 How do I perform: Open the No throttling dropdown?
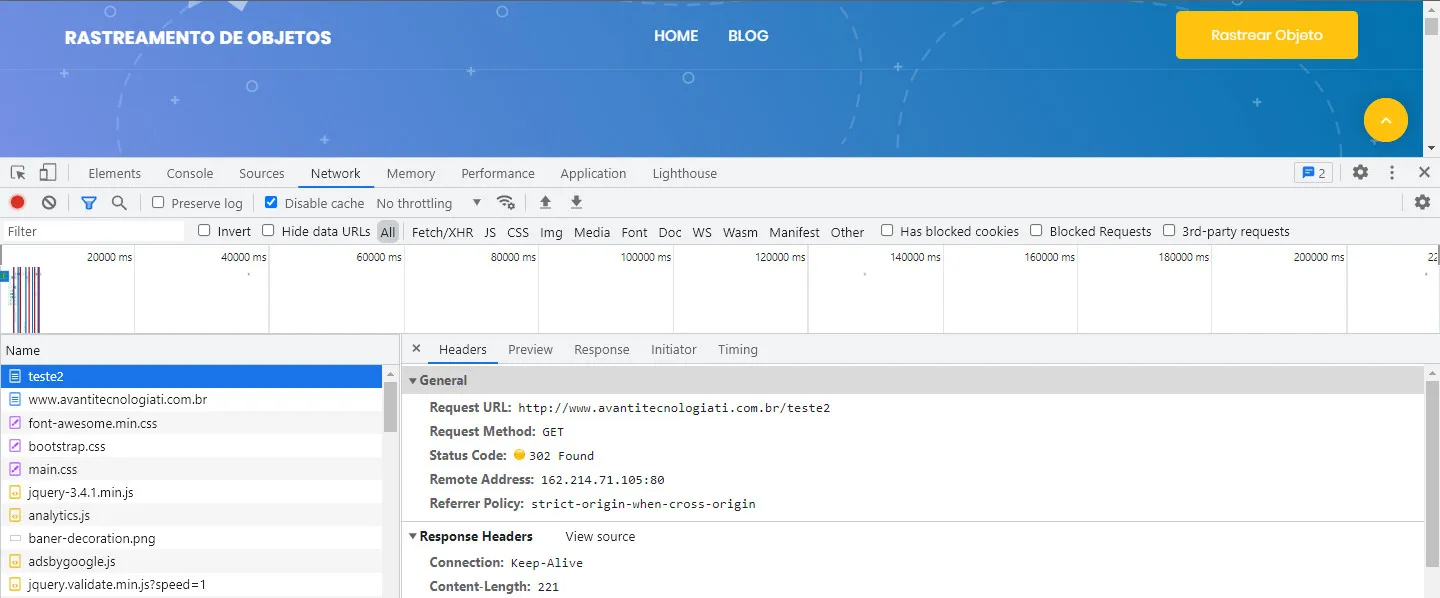pyautogui.click(x=429, y=203)
